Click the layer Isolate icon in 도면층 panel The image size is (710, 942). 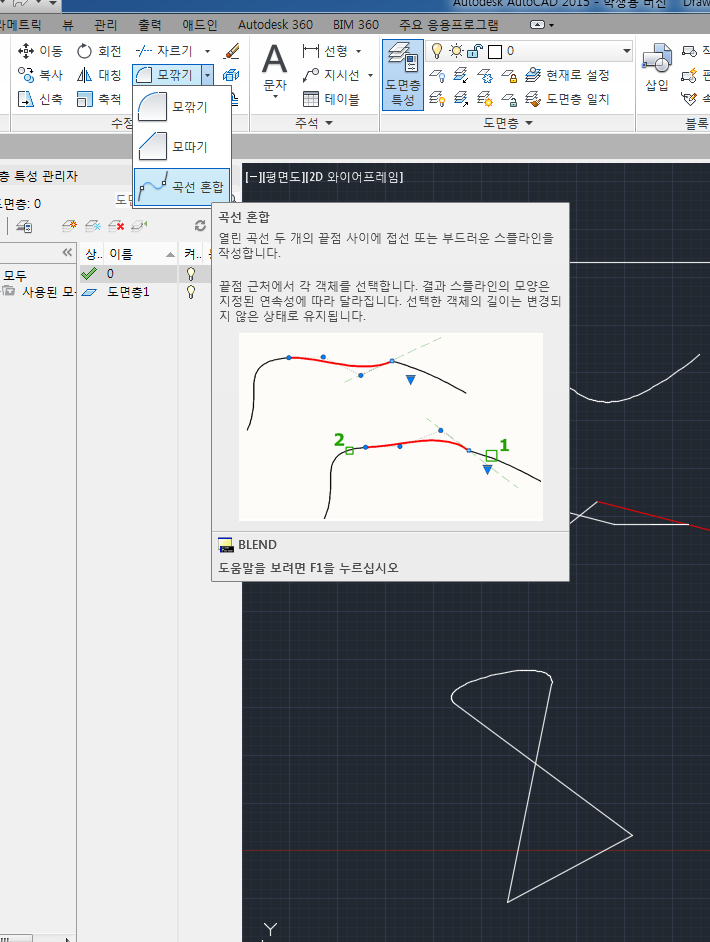tap(461, 75)
